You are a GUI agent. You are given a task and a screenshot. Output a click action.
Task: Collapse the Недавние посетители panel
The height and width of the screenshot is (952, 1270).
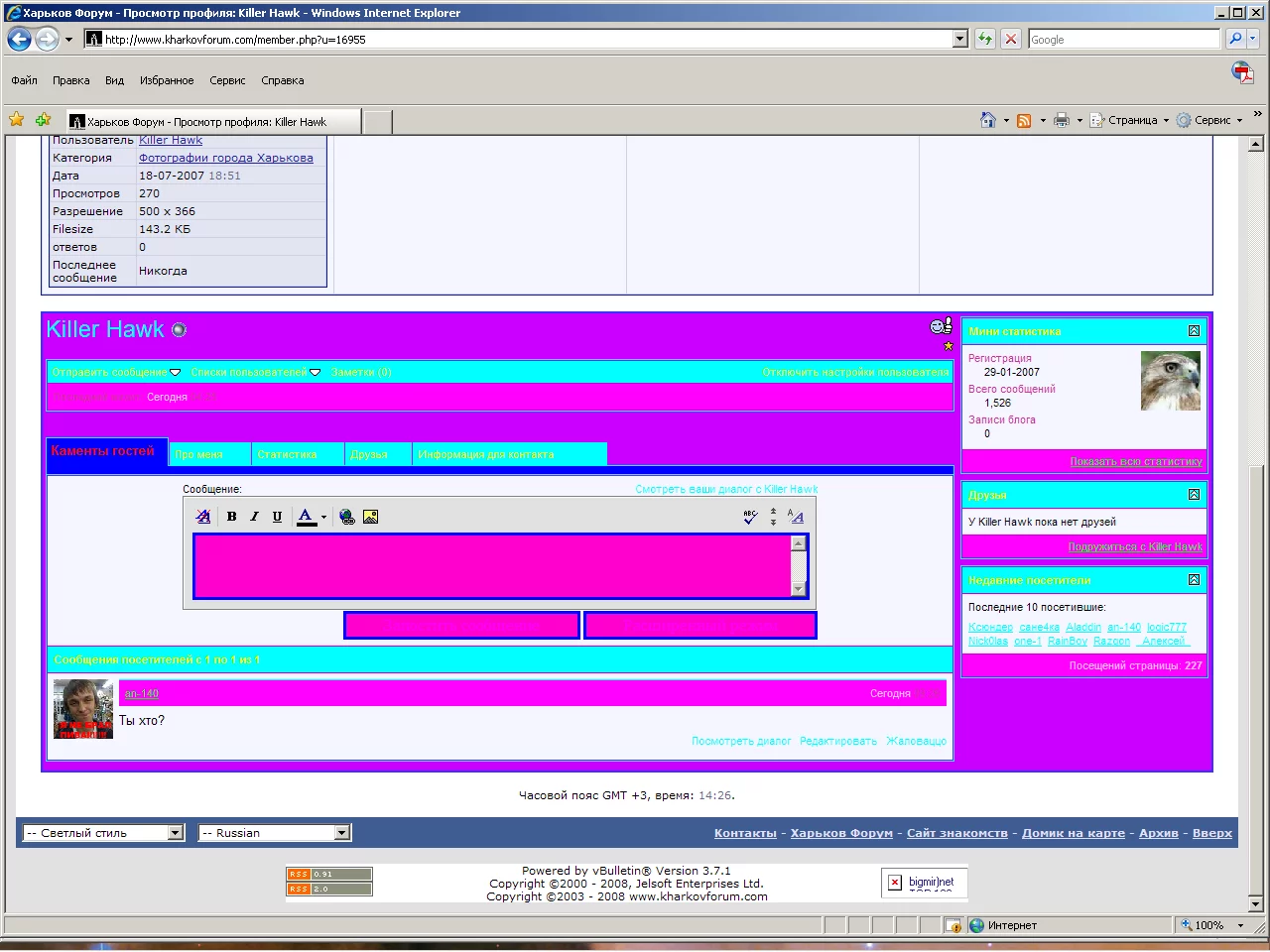tap(1194, 580)
